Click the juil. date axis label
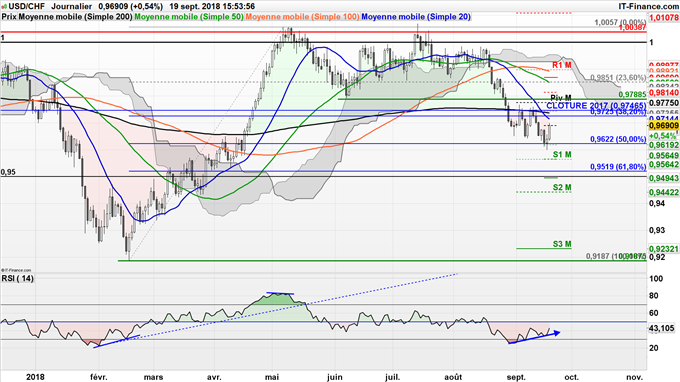680x382 pixels. [392, 377]
